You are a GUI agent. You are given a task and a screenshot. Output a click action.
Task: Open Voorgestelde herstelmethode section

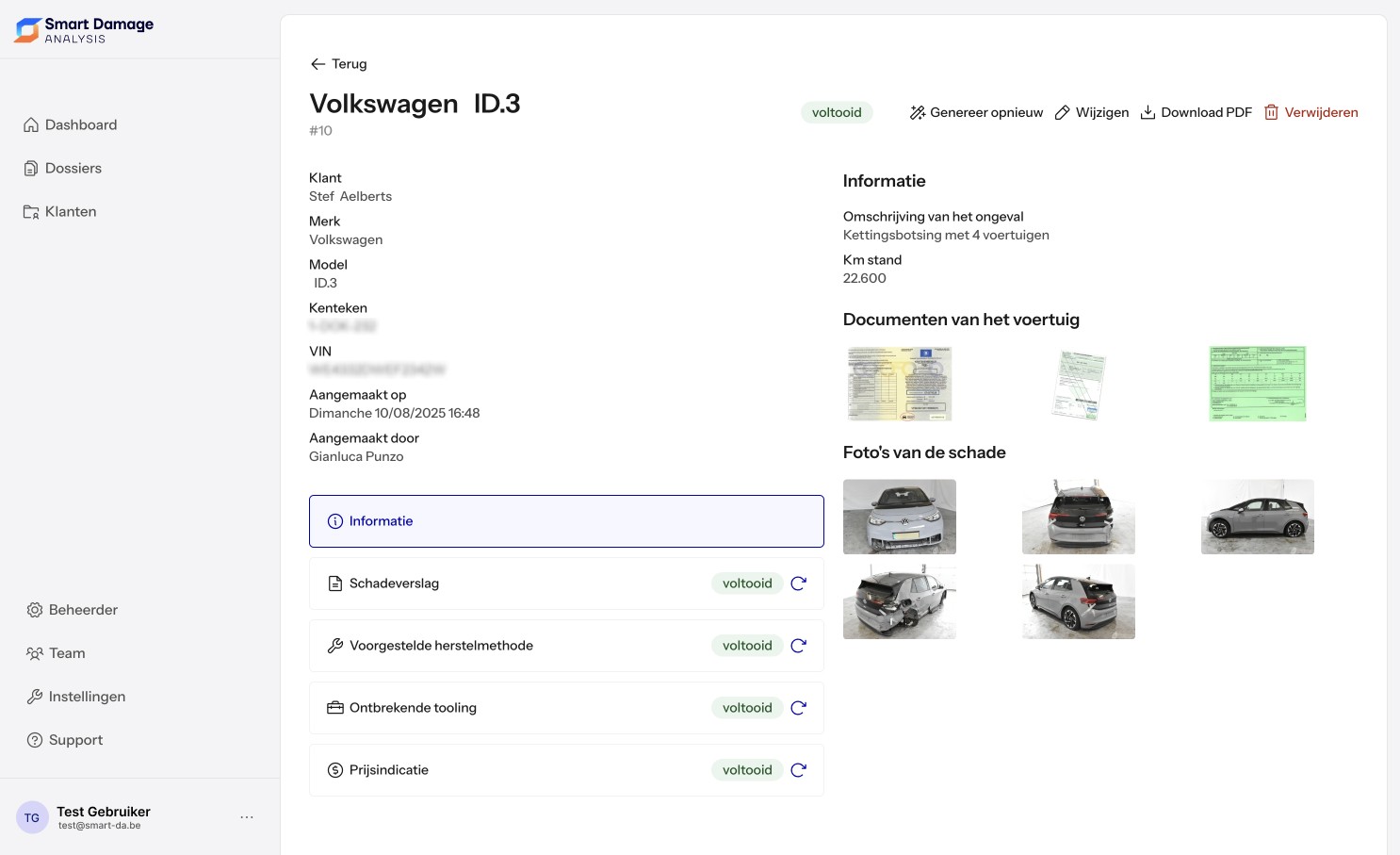click(566, 646)
